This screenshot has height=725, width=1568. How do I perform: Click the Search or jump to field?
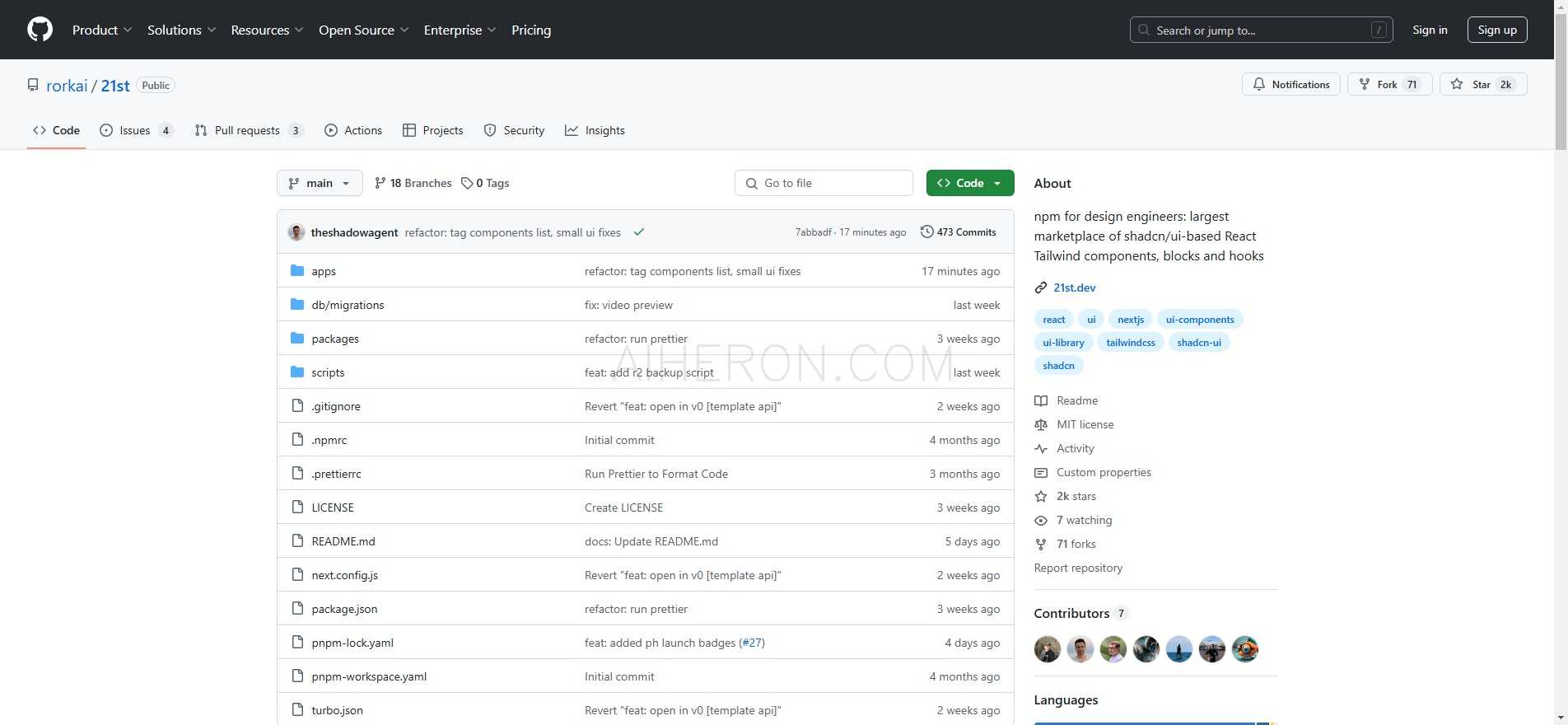(x=1261, y=30)
